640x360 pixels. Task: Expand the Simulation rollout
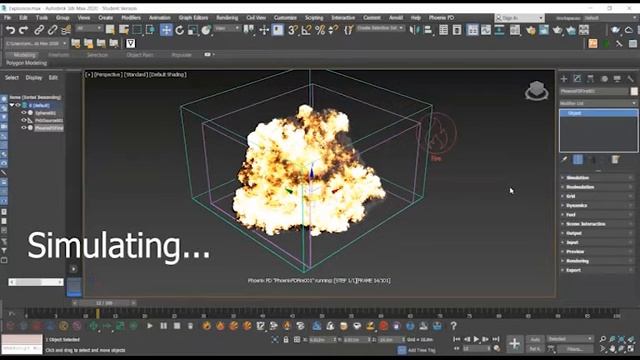click(598, 178)
